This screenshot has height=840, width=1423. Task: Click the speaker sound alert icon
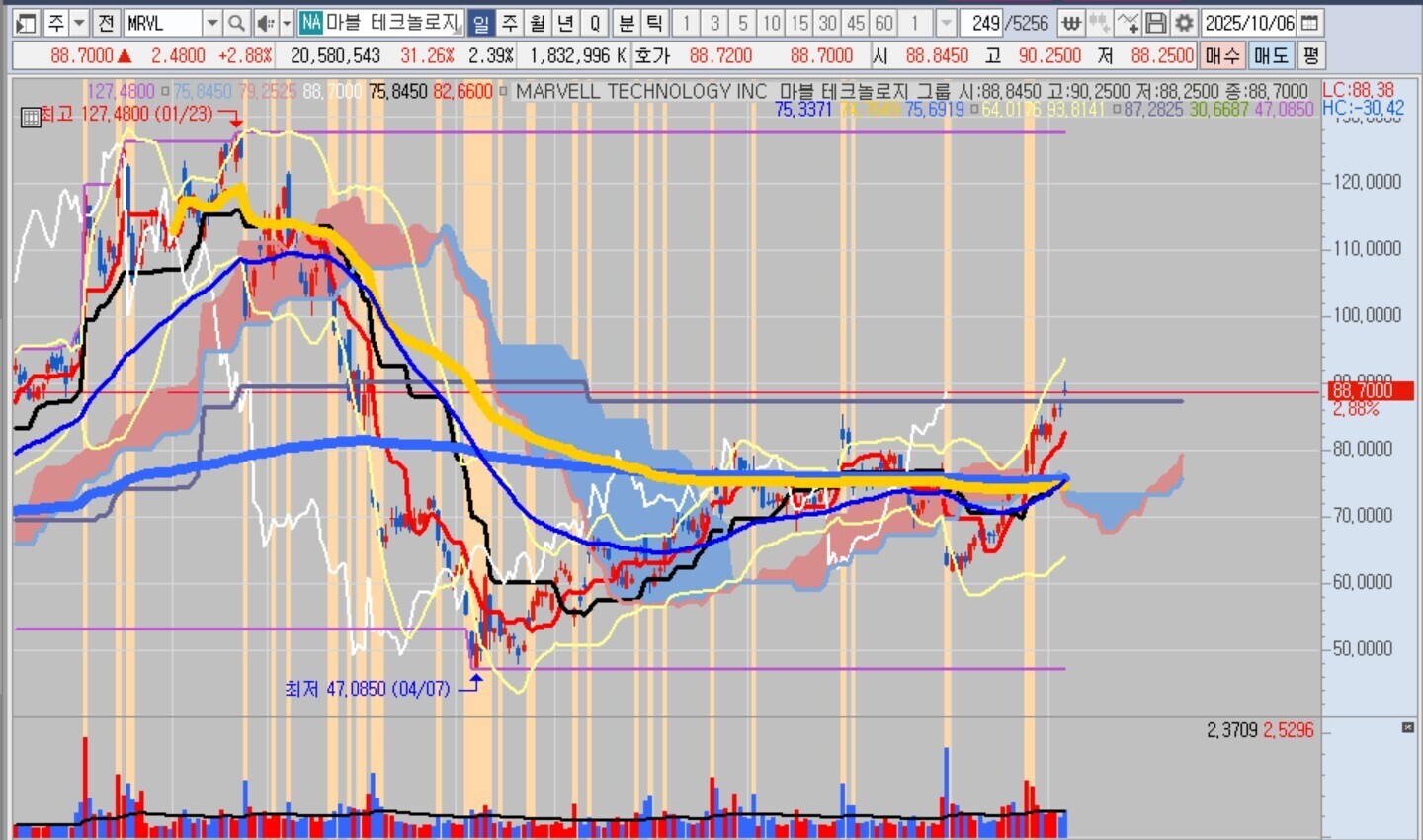pos(265,23)
